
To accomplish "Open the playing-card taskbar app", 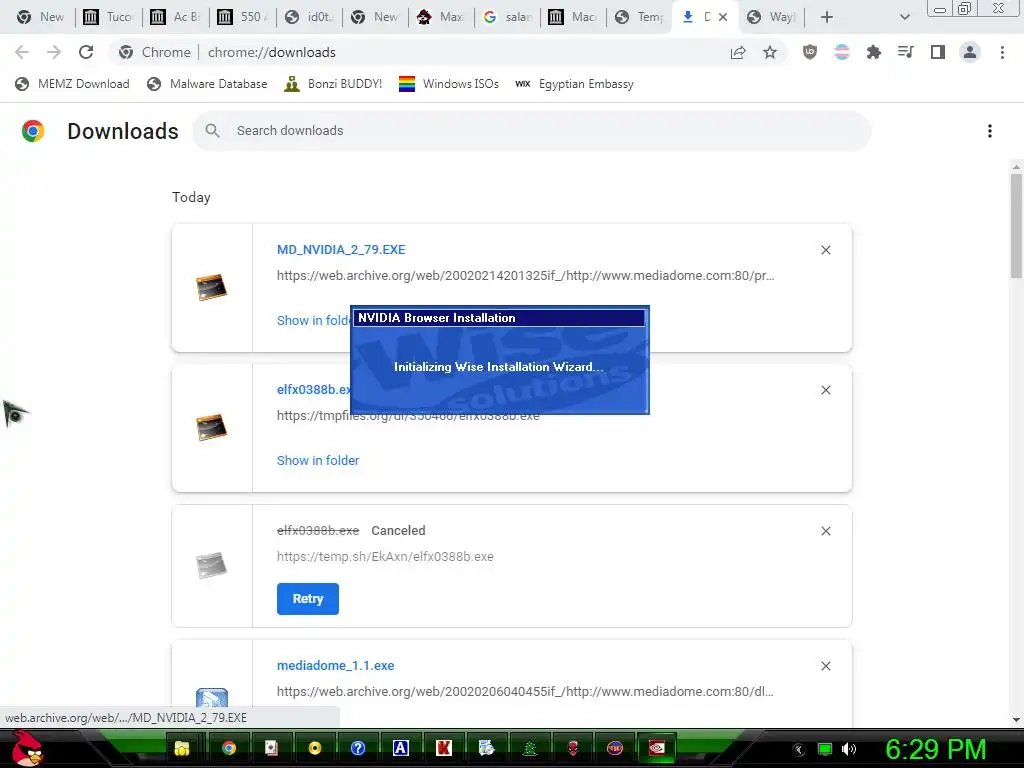I will tap(271, 748).
